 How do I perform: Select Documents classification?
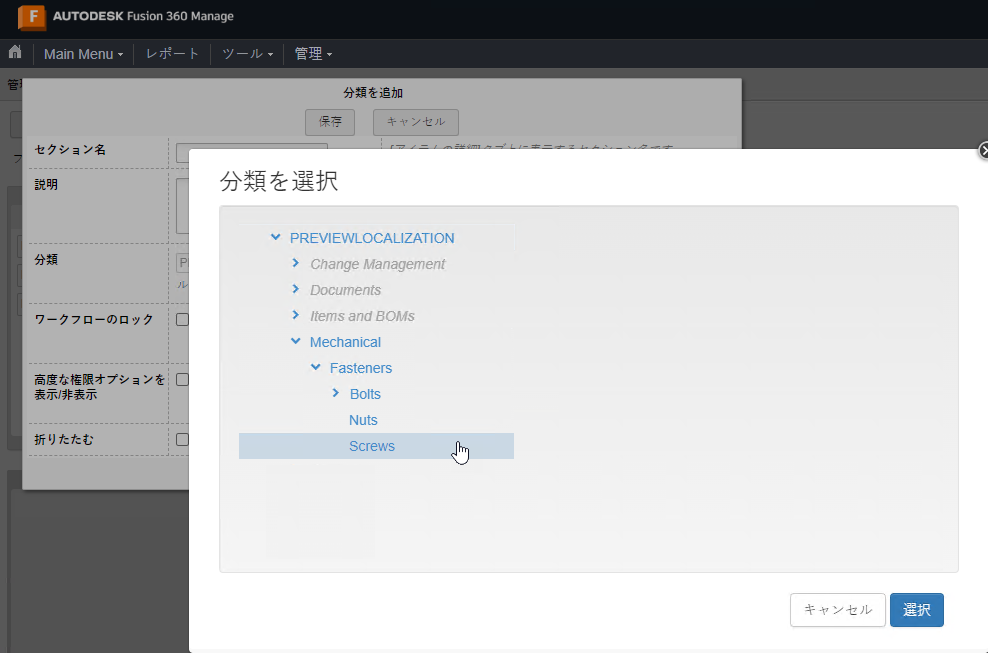coord(345,290)
